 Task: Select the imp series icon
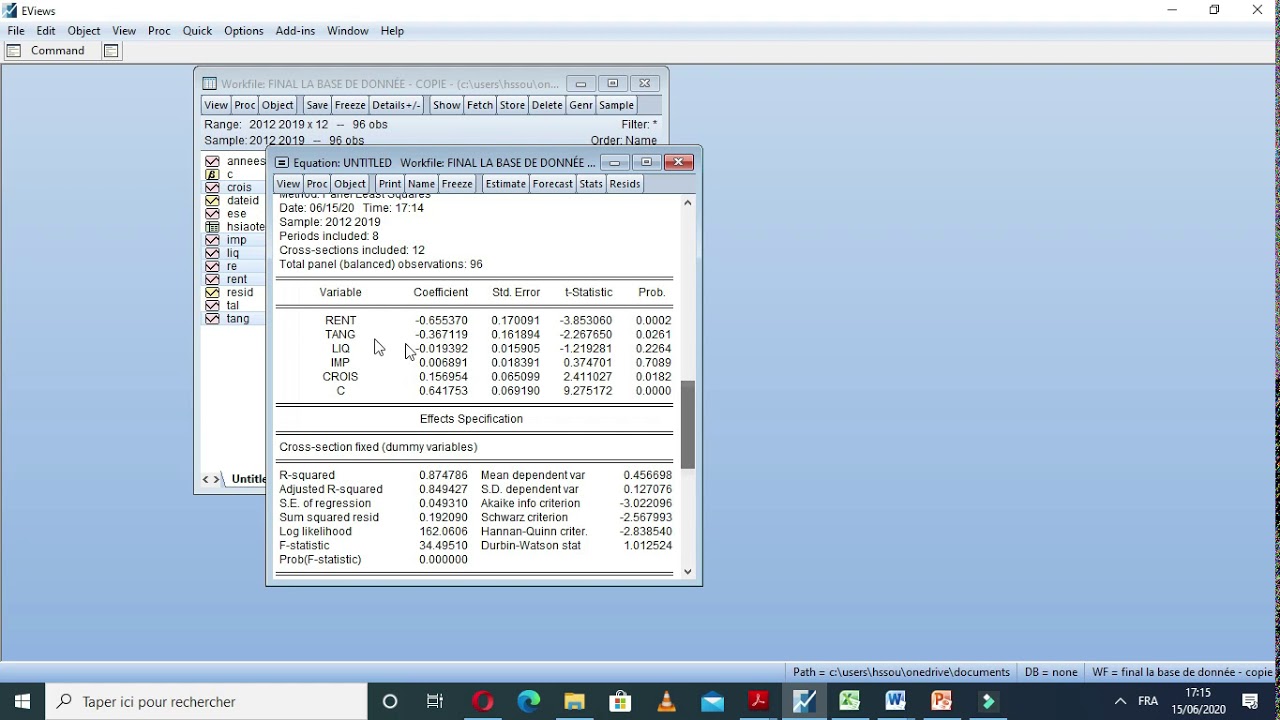212,240
